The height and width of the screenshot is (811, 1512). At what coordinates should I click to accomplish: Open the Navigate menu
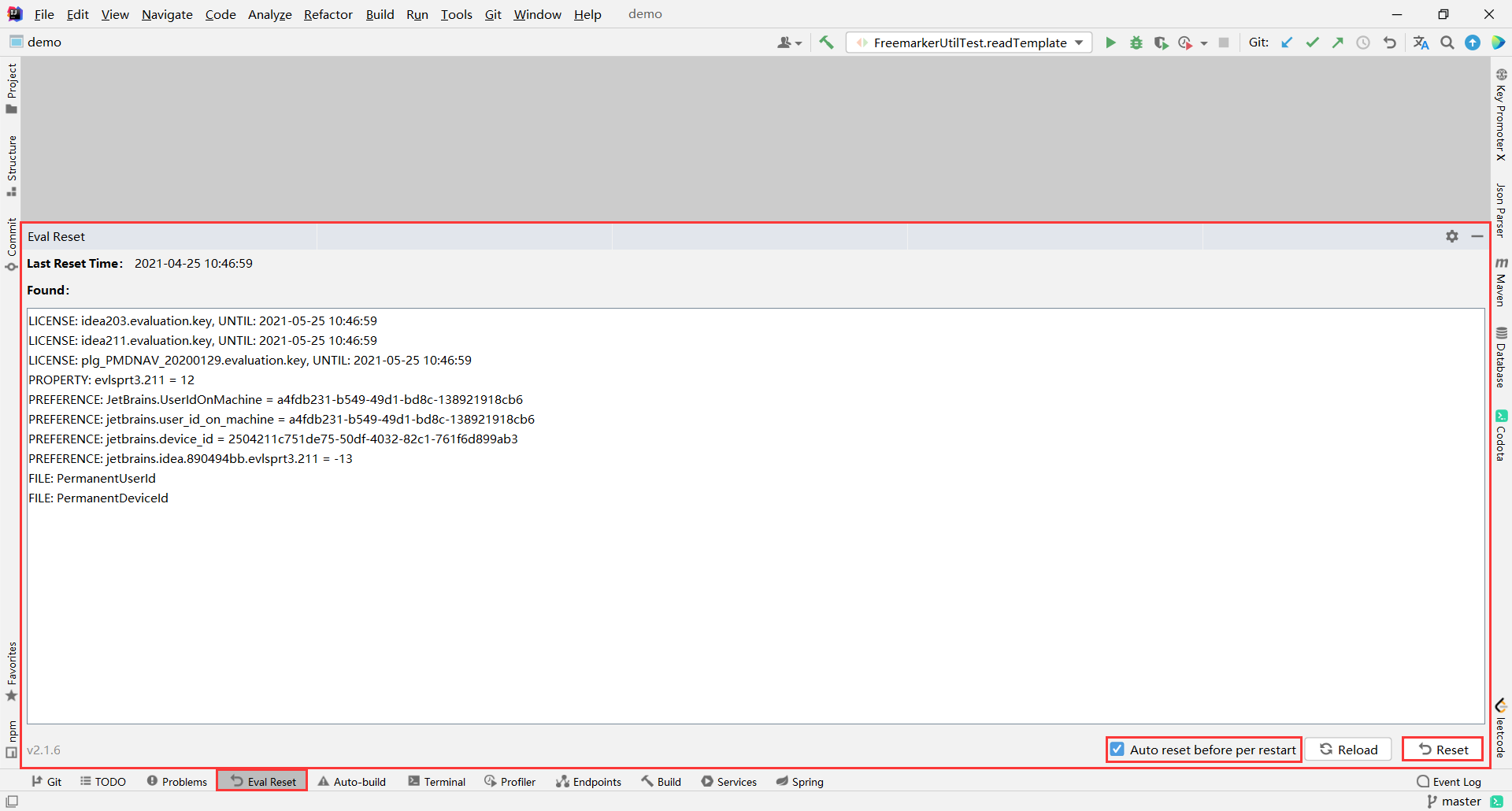coord(167,14)
